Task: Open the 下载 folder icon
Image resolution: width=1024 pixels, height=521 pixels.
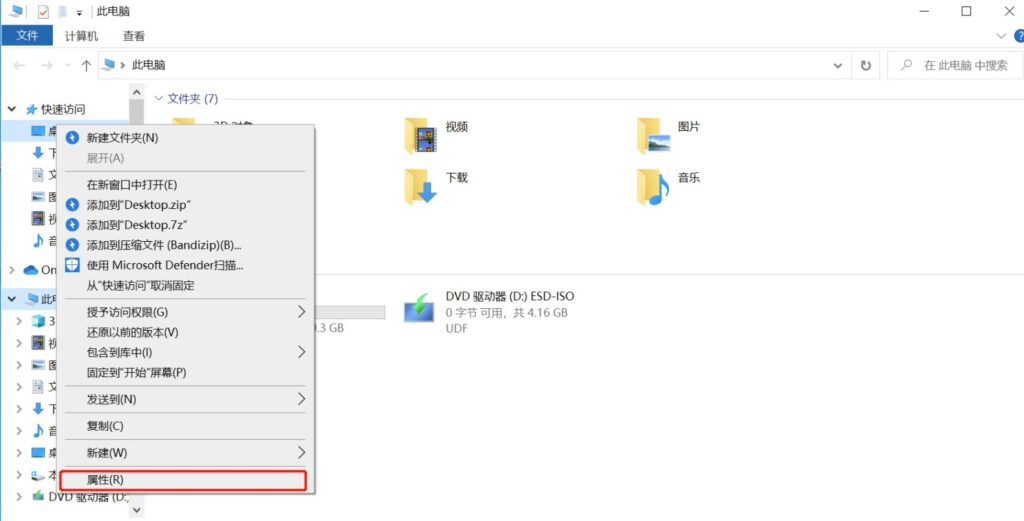Action: pos(422,186)
